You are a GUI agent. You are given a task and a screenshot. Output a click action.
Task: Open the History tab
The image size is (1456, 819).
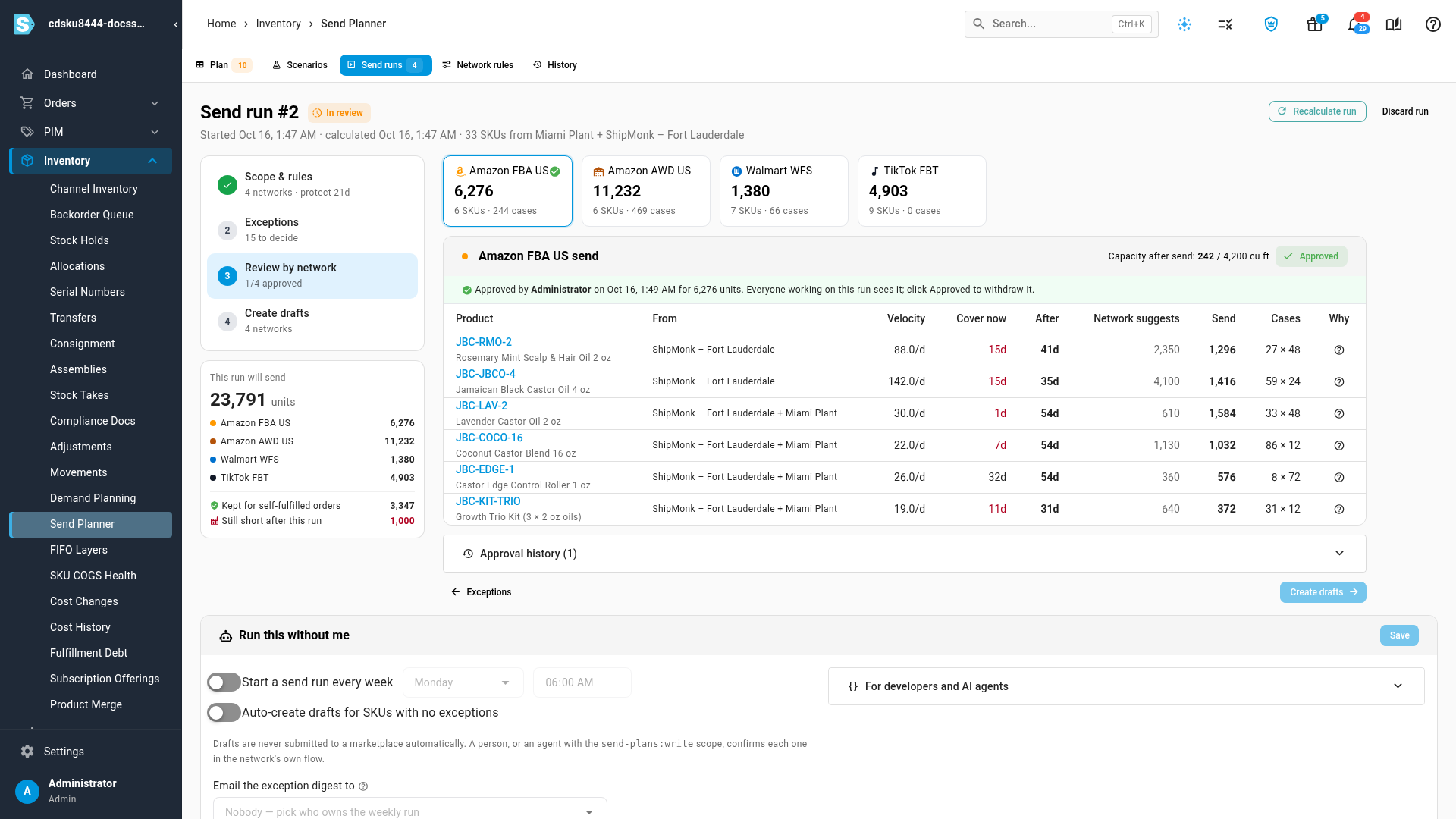click(x=555, y=65)
